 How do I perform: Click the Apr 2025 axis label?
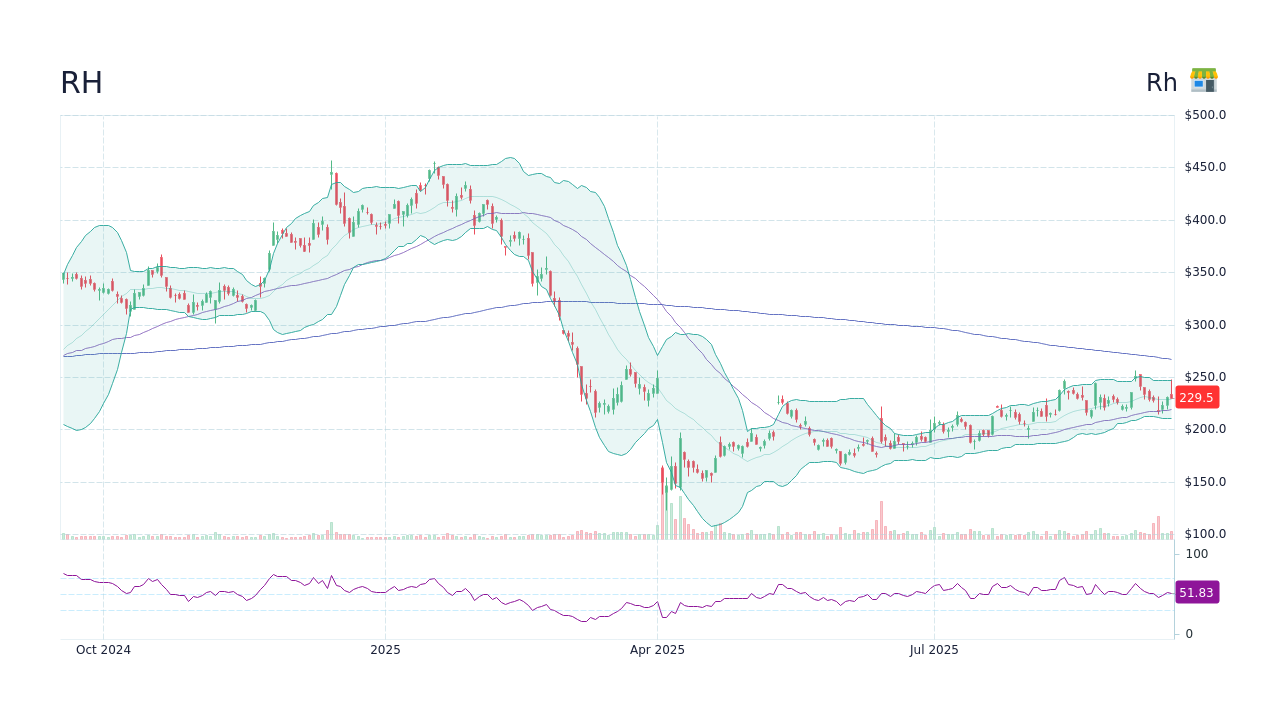[657, 650]
